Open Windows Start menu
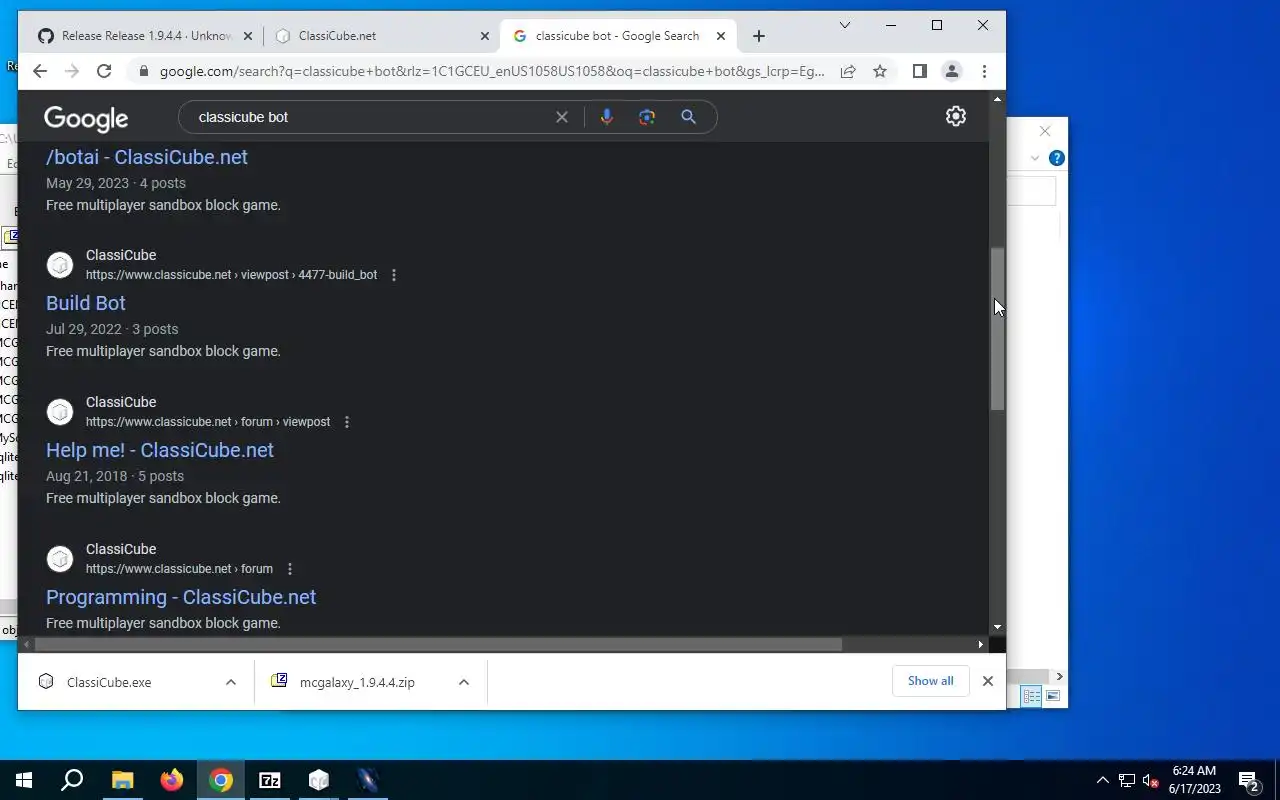 pos(24,780)
